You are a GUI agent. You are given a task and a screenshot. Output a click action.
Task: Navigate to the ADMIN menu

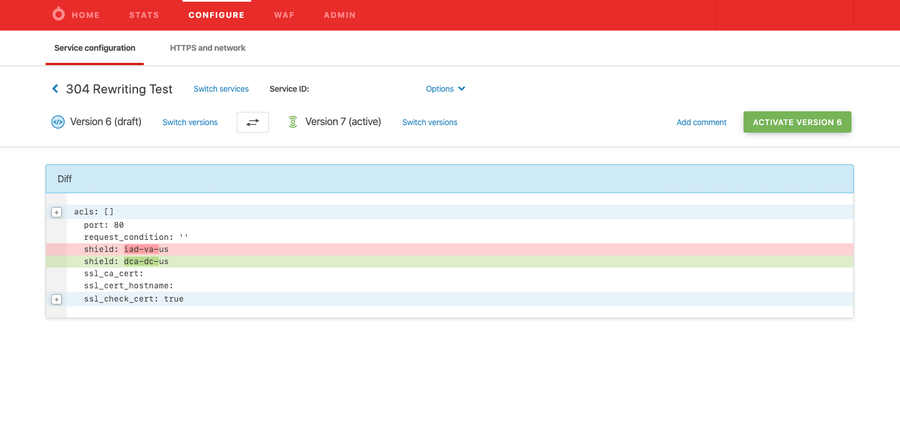point(339,15)
